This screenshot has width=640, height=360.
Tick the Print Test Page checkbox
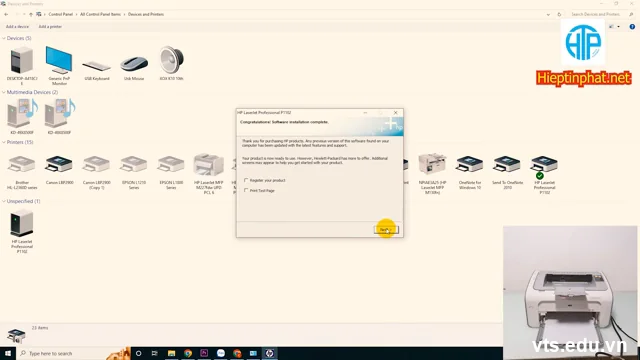tap(246, 190)
